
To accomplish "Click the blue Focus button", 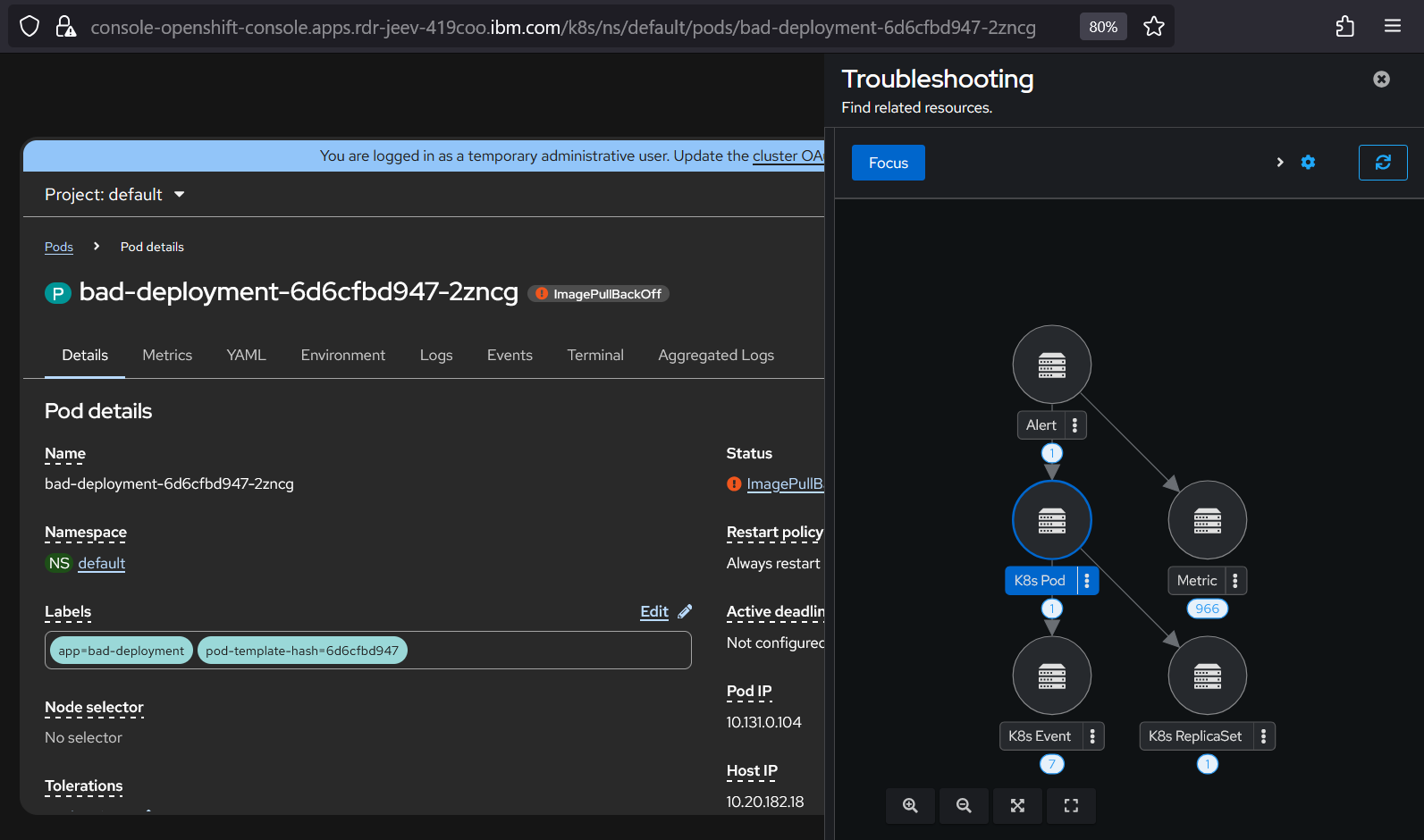I will (889, 163).
